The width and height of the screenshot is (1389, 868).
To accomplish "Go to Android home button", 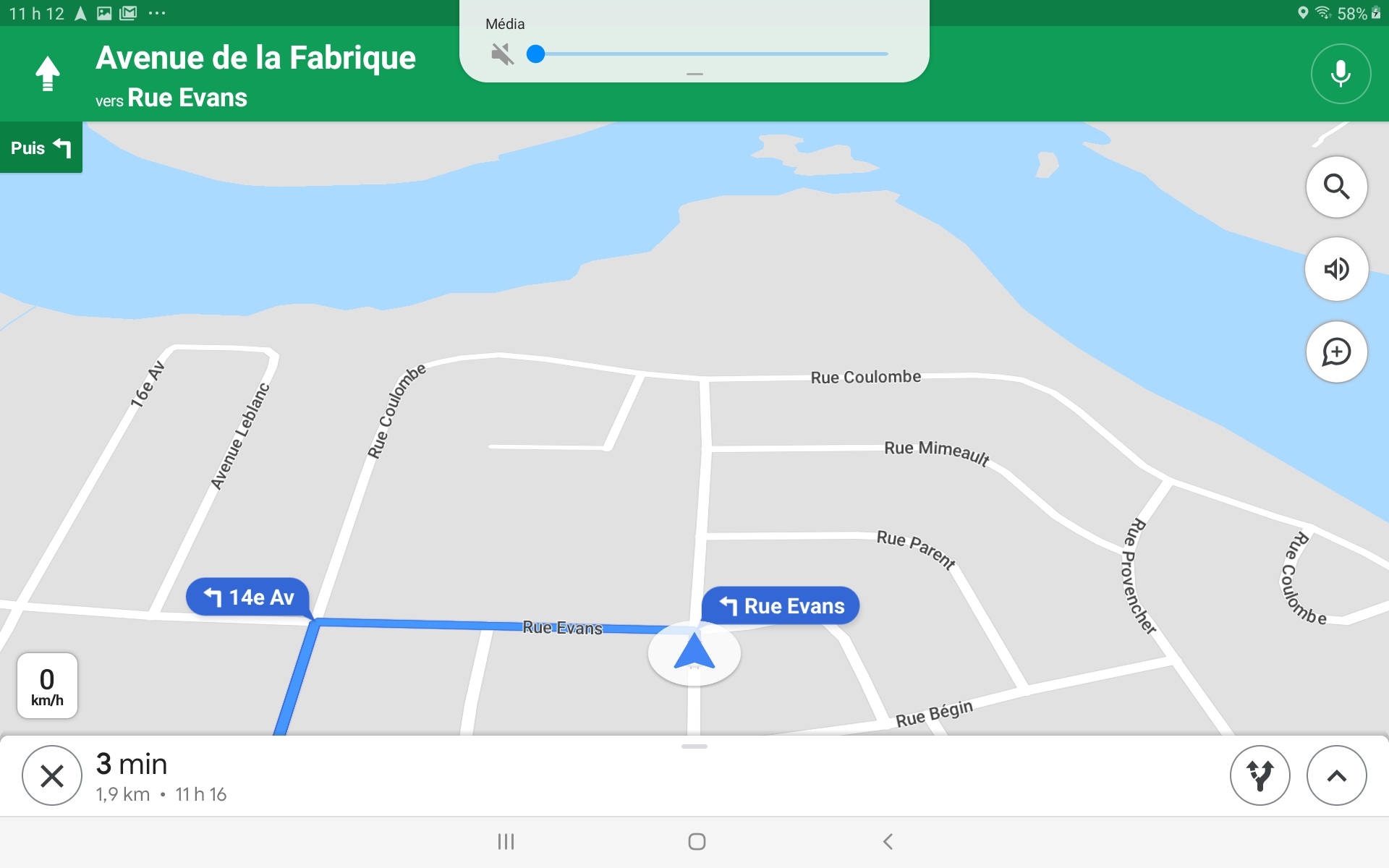I will point(697,841).
